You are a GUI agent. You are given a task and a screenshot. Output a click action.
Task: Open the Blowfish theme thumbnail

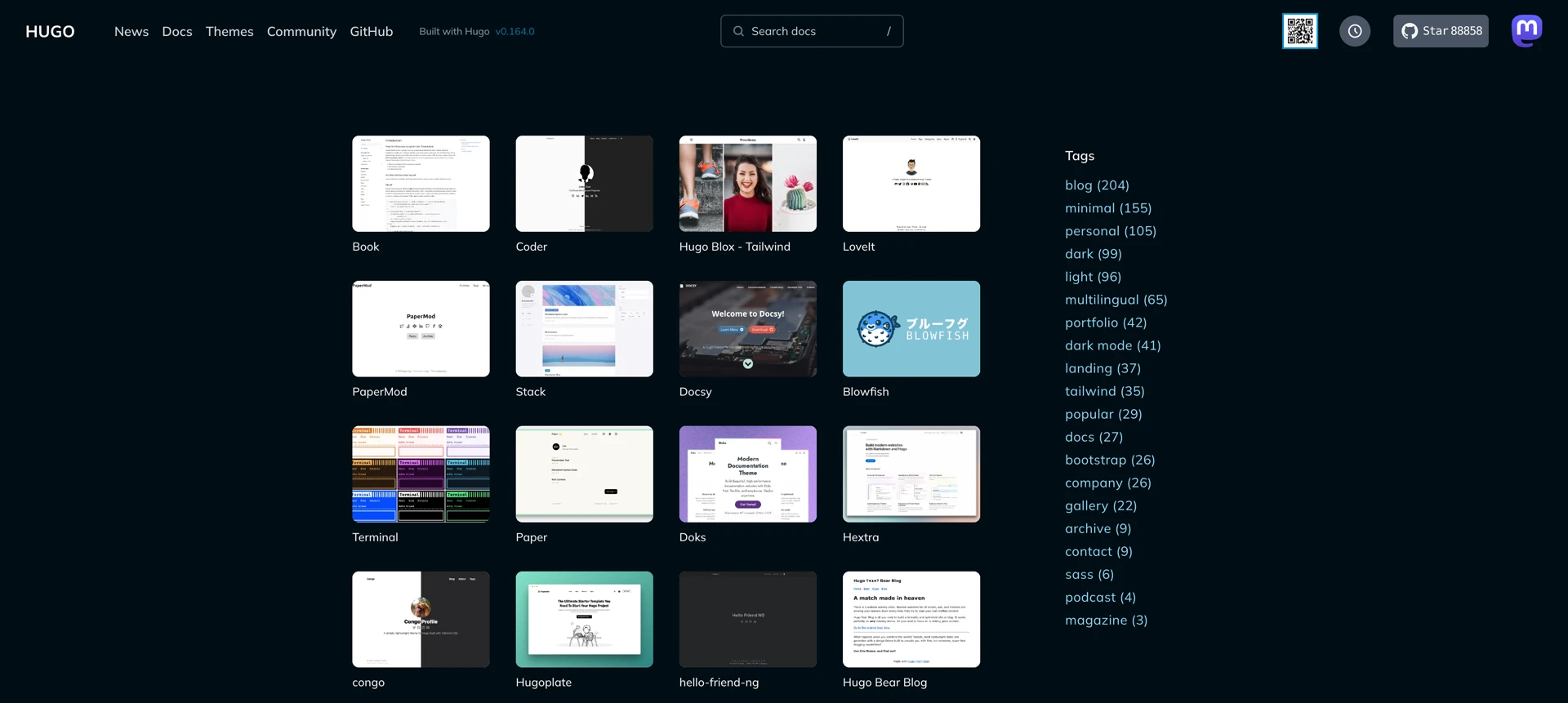point(911,329)
